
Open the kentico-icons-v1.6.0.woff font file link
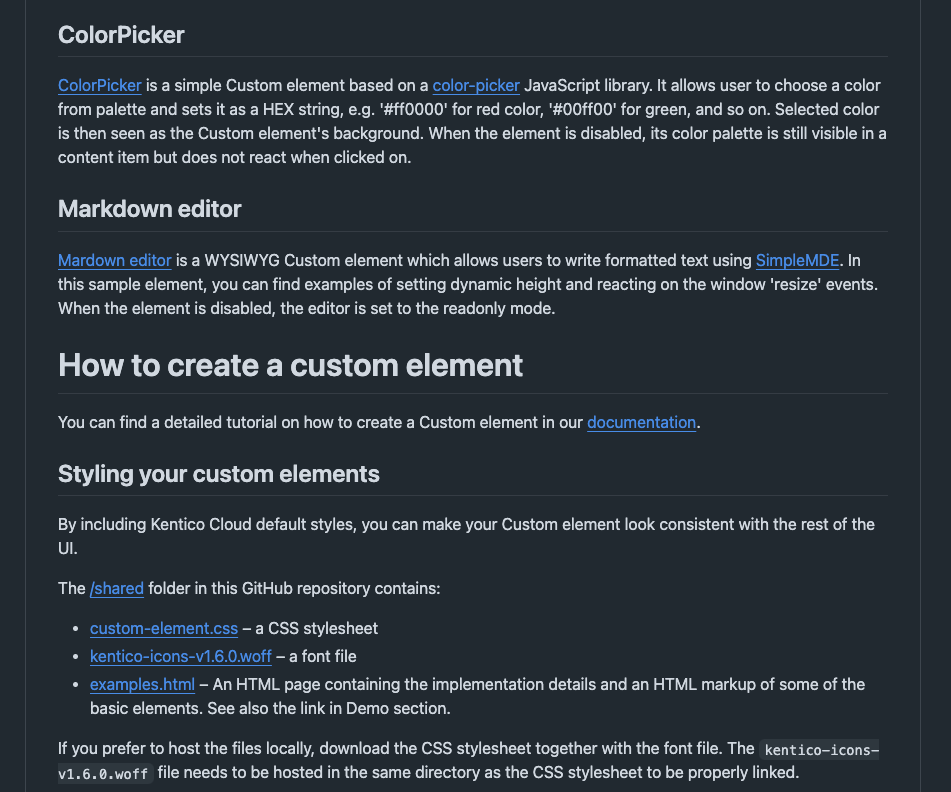pyautogui.click(x=181, y=656)
